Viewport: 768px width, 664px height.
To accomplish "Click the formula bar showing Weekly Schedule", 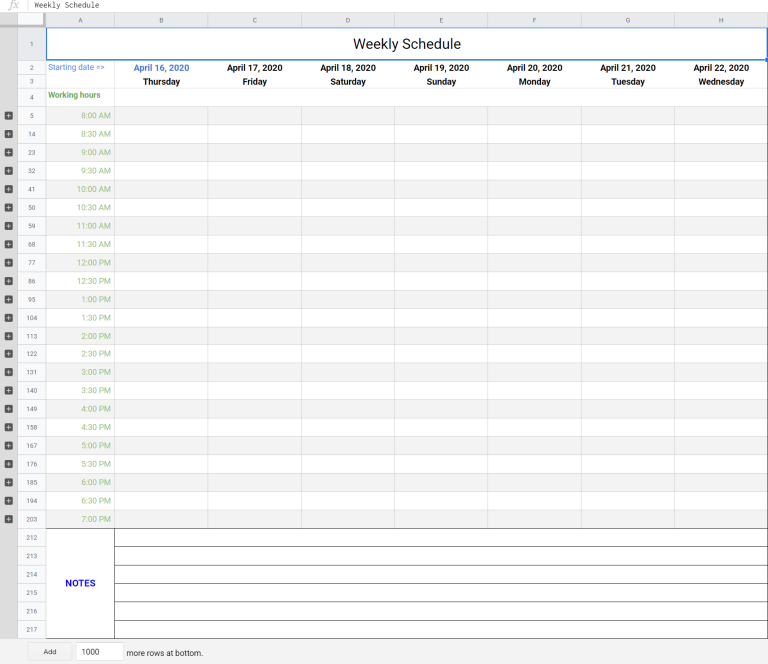I will 399,5.
